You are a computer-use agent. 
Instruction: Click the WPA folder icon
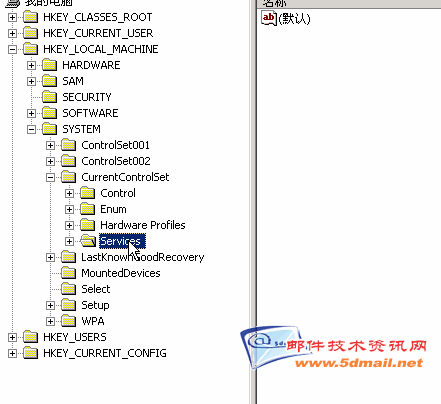(x=69, y=321)
